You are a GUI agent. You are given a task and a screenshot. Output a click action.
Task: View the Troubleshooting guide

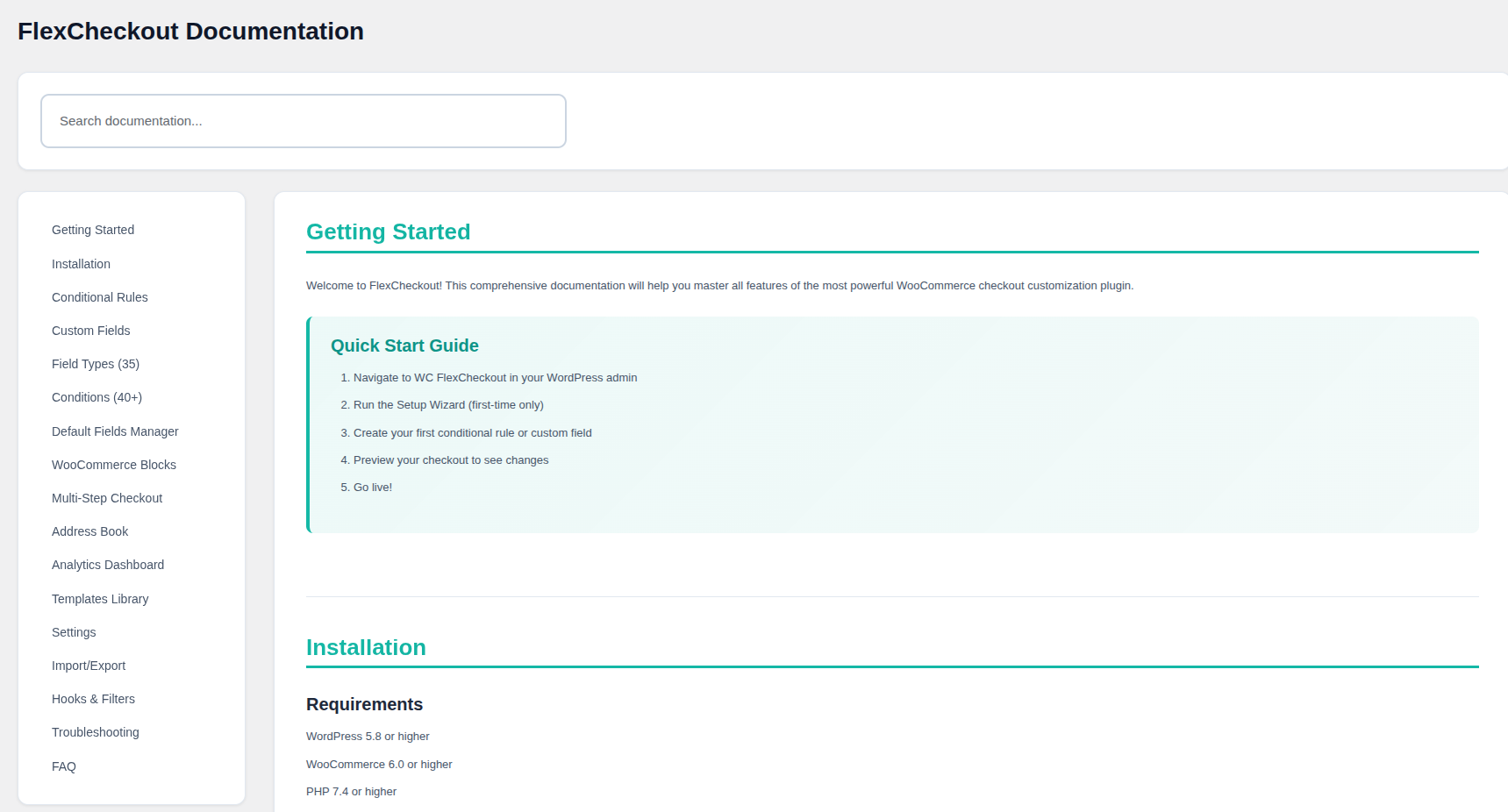(x=95, y=732)
